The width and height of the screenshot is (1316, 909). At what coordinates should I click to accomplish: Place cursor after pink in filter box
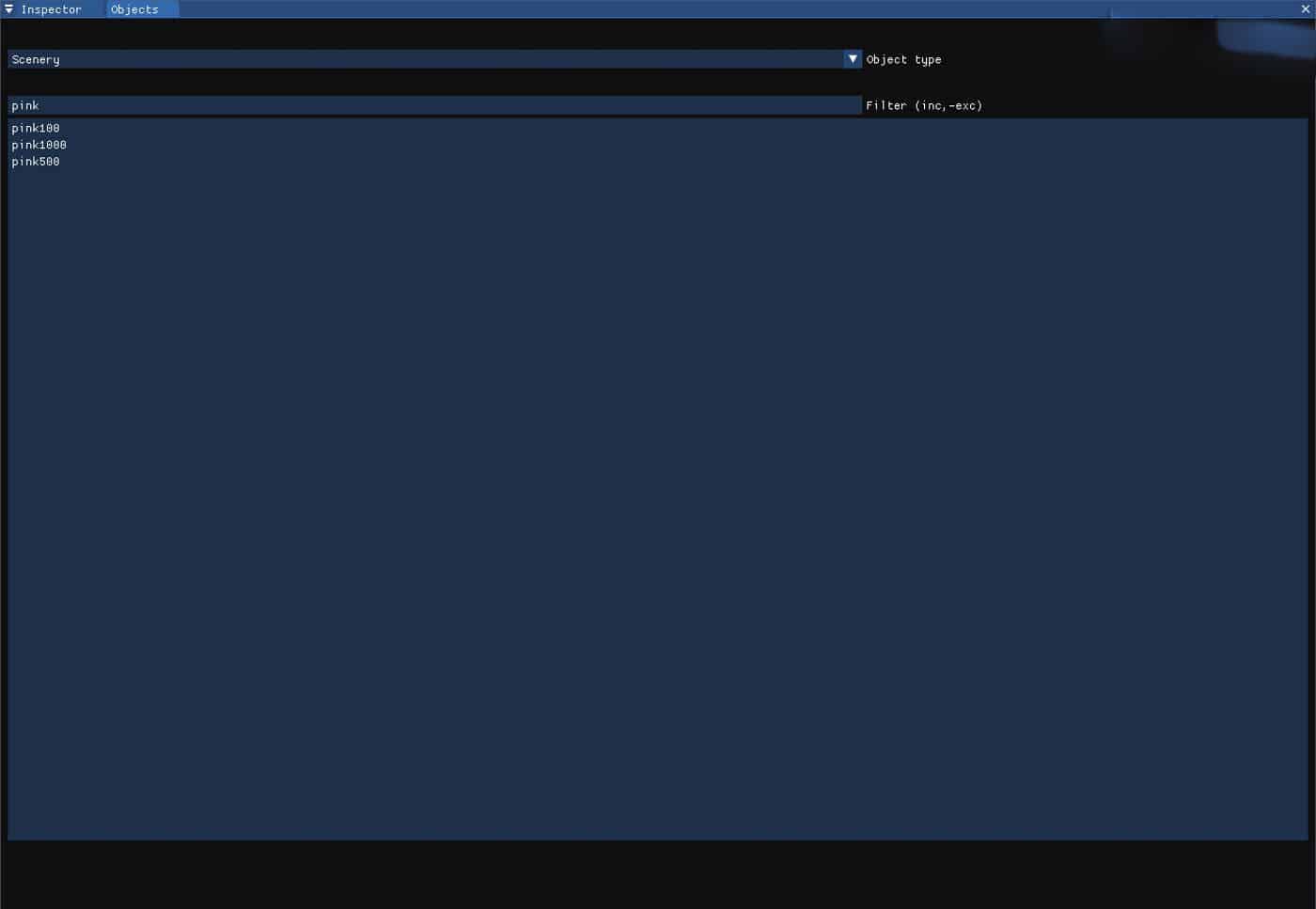click(x=40, y=105)
